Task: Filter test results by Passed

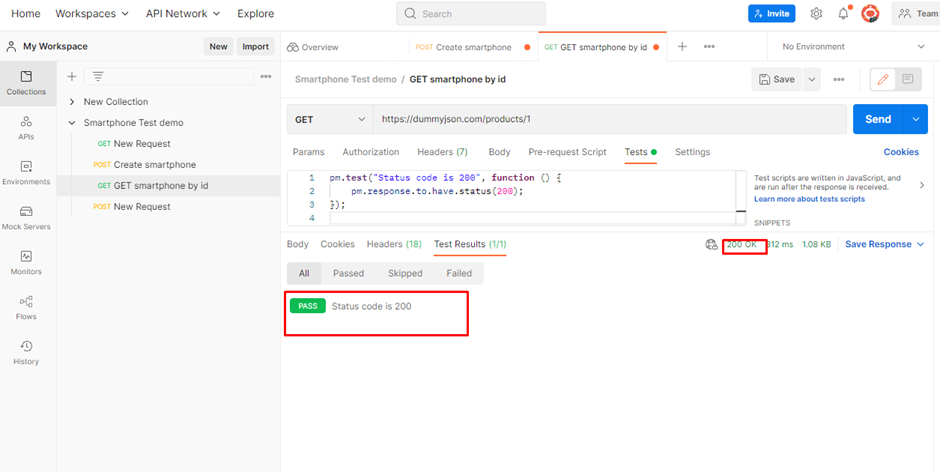Action: click(x=348, y=273)
